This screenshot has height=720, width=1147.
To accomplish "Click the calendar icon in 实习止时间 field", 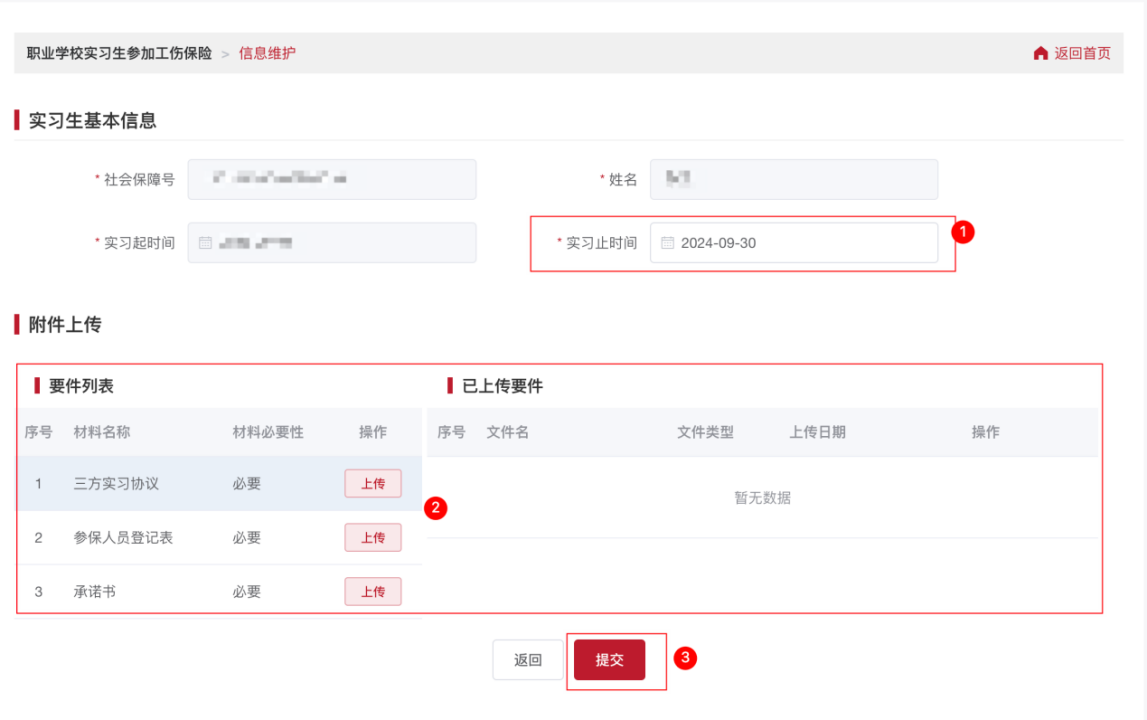I will coord(667,243).
